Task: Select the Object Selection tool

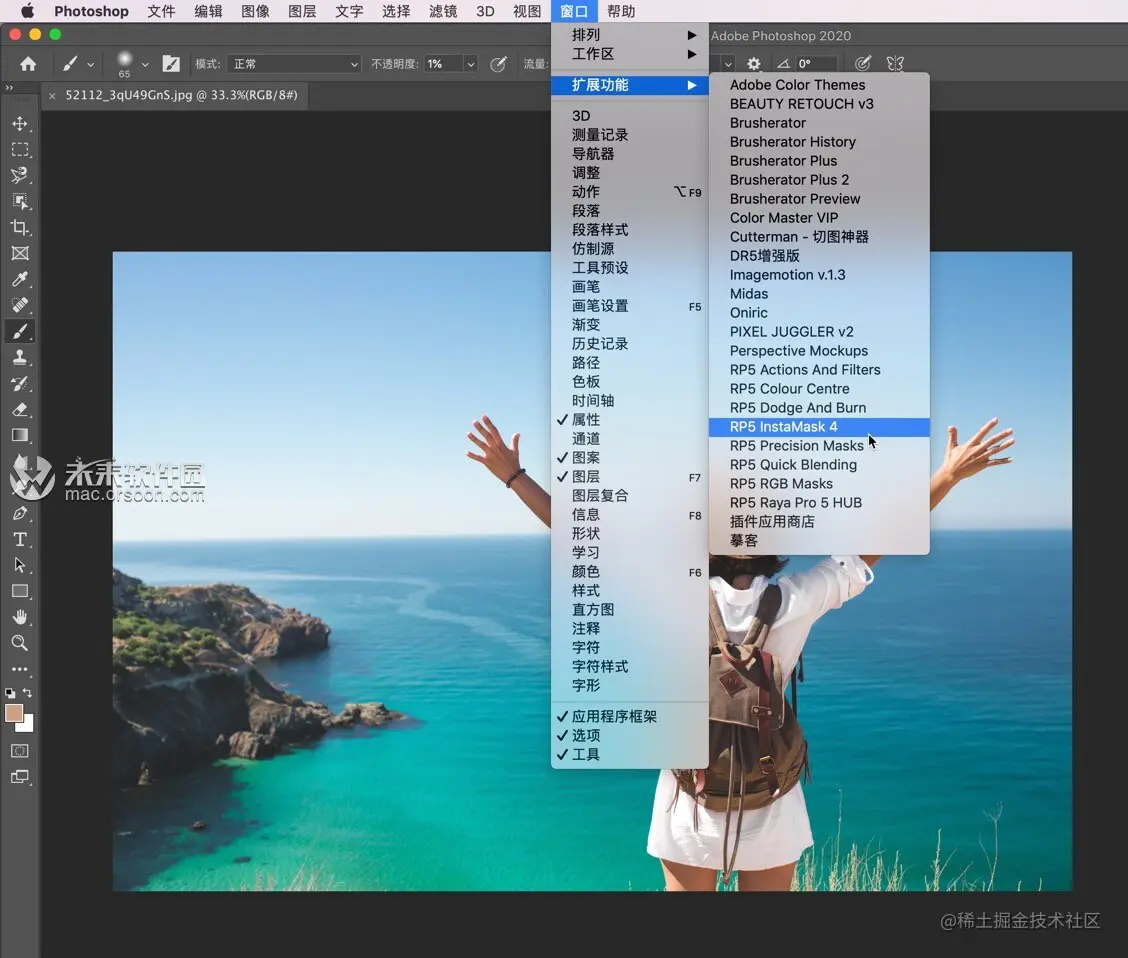Action: pyautogui.click(x=20, y=201)
